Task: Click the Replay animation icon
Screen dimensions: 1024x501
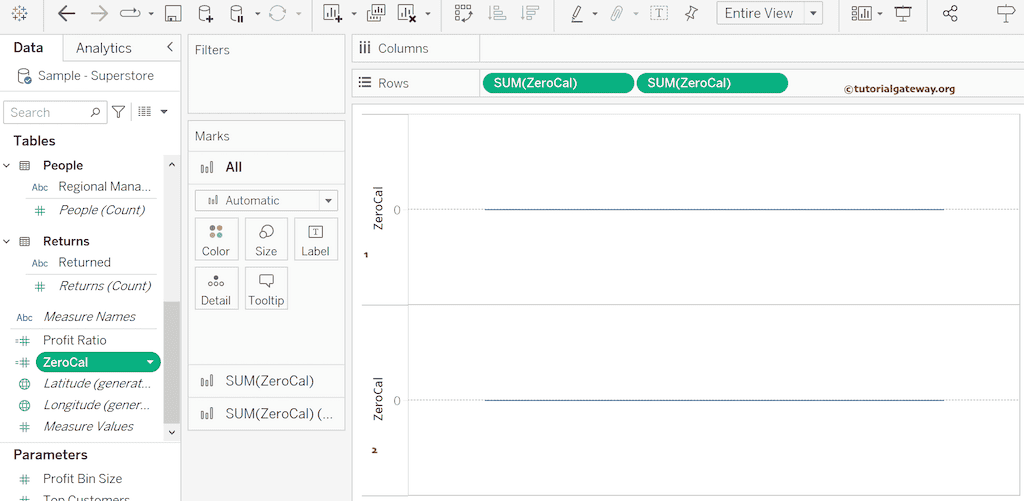Action: coord(131,13)
